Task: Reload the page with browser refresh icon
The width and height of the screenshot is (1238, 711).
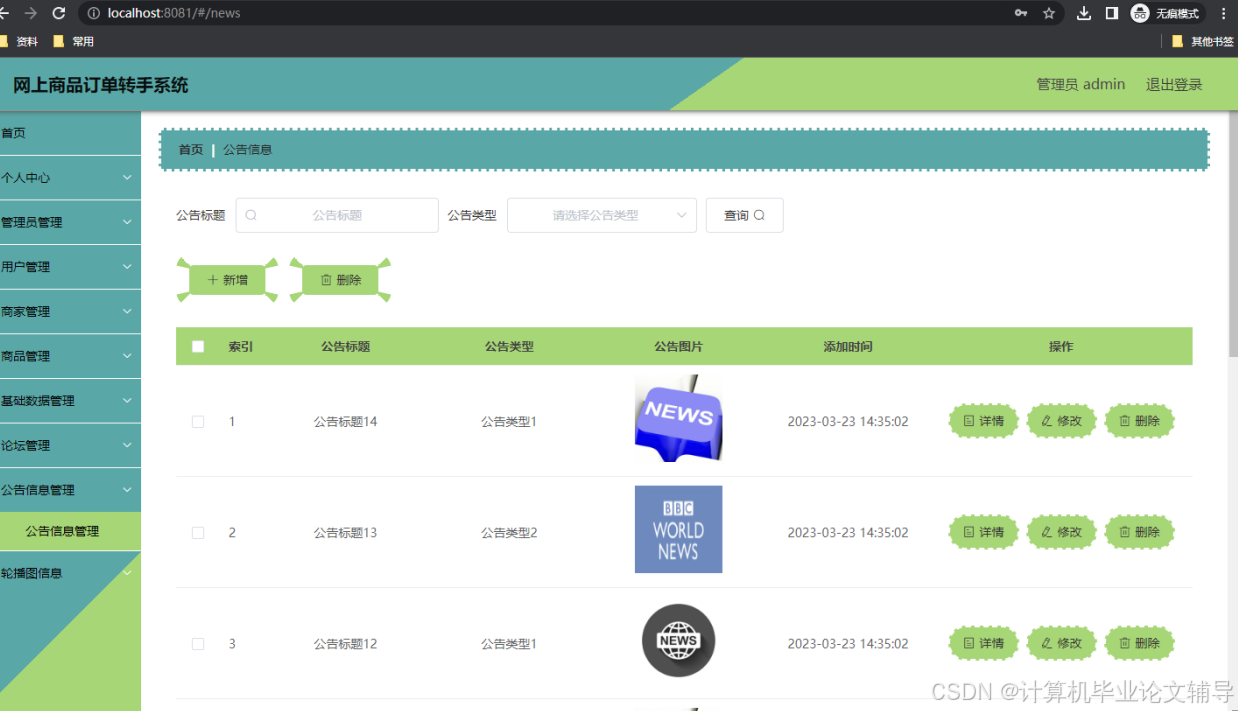Action: point(58,13)
